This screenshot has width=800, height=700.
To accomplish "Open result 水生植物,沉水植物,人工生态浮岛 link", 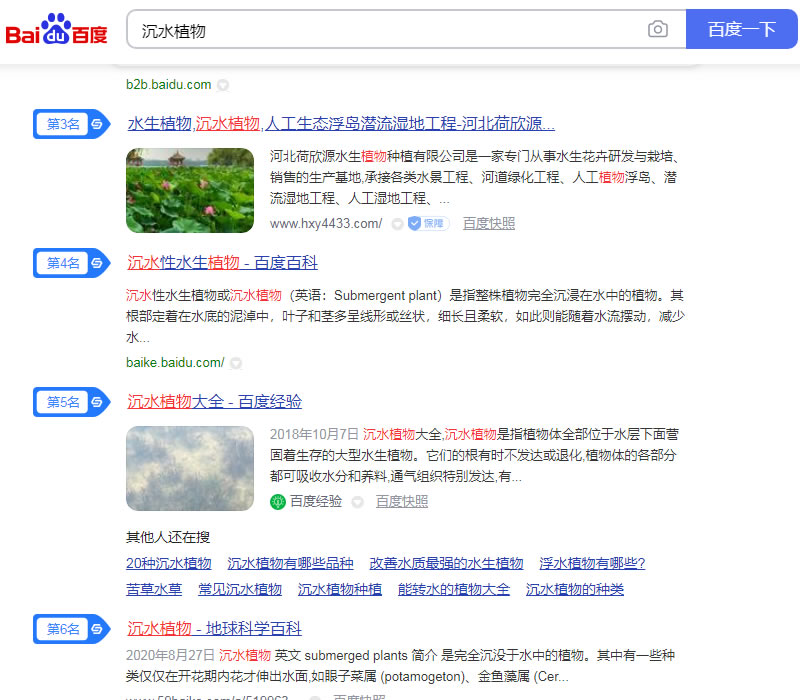I will click(x=341, y=123).
